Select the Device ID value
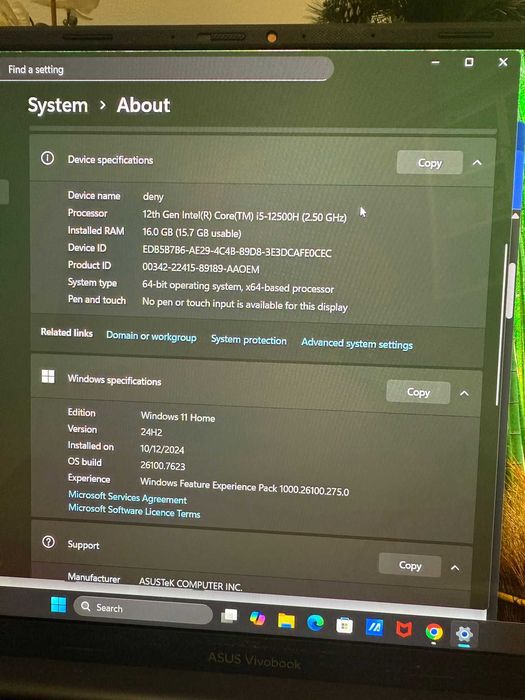 point(237,251)
